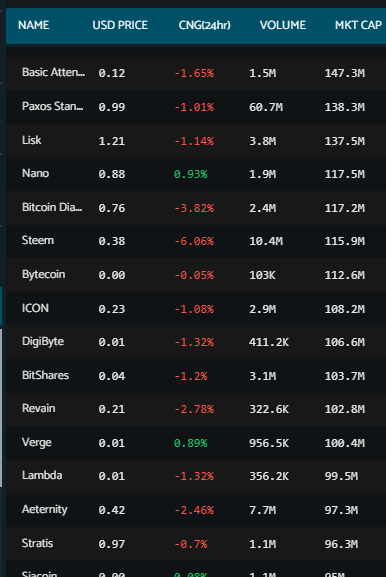The height and width of the screenshot is (577, 386).
Task: Sort by VOLUME column header
Action: [x=283, y=25]
